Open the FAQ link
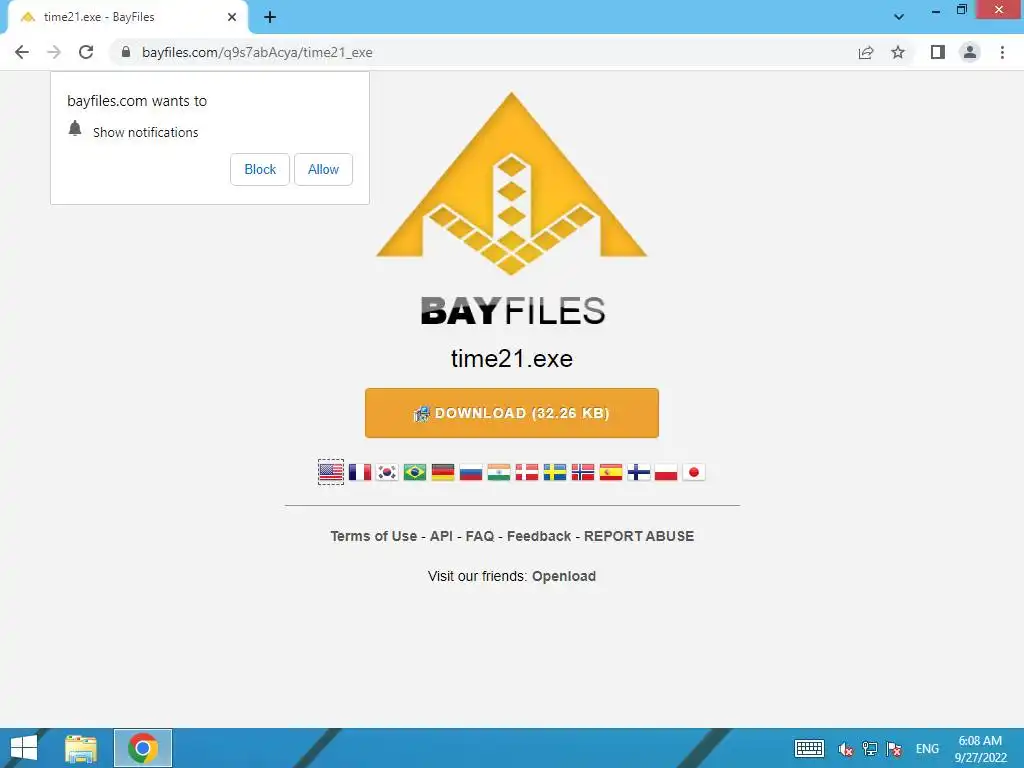The width and height of the screenshot is (1024, 768). (x=480, y=536)
